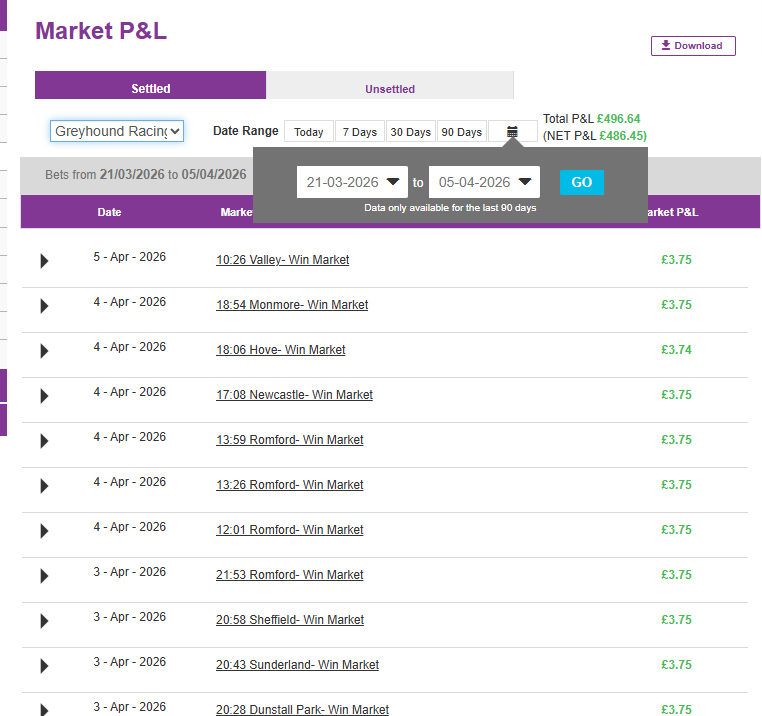Screen dimensions: 762x716
Task: Select the 90-day data availability note
Action: click(450, 208)
